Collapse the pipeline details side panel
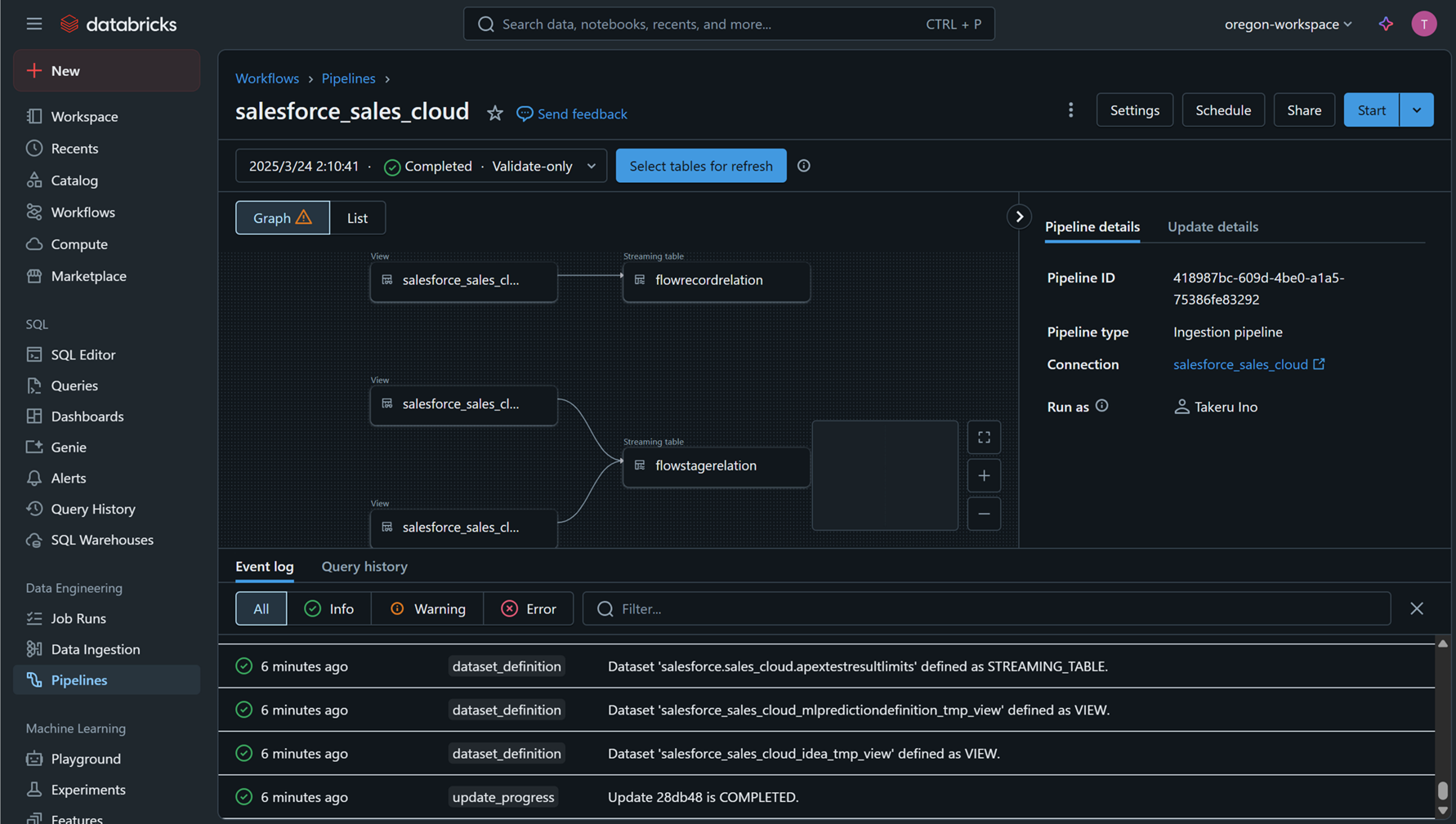This screenshot has width=1456, height=824. (1019, 216)
